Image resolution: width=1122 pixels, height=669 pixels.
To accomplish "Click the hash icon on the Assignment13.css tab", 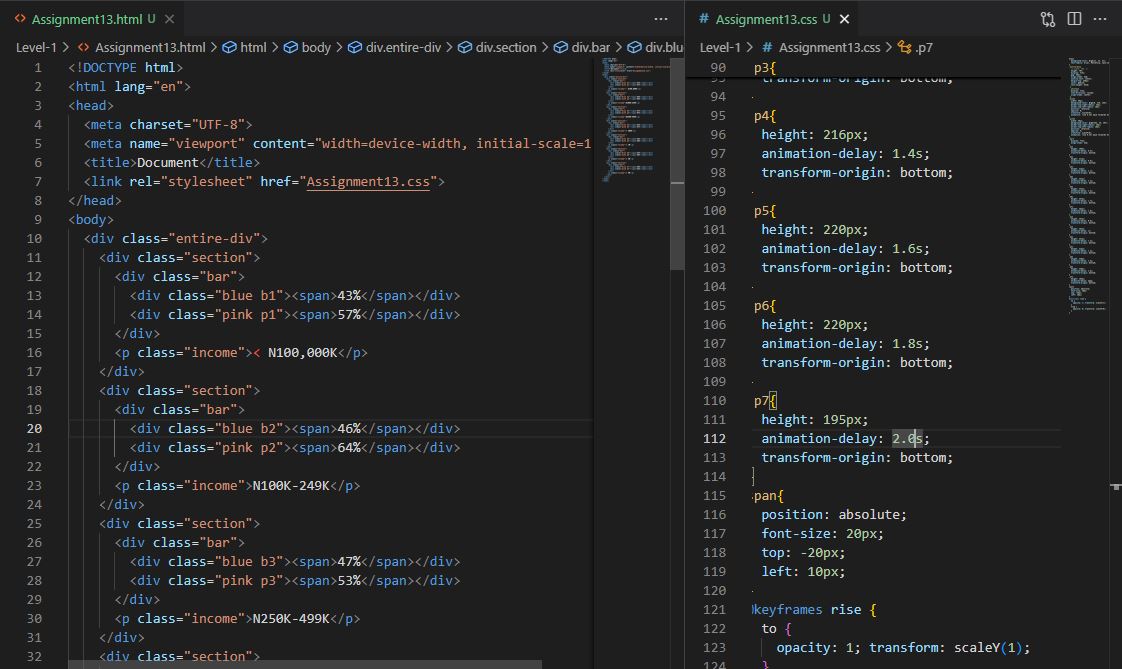I will tap(705, 18).
